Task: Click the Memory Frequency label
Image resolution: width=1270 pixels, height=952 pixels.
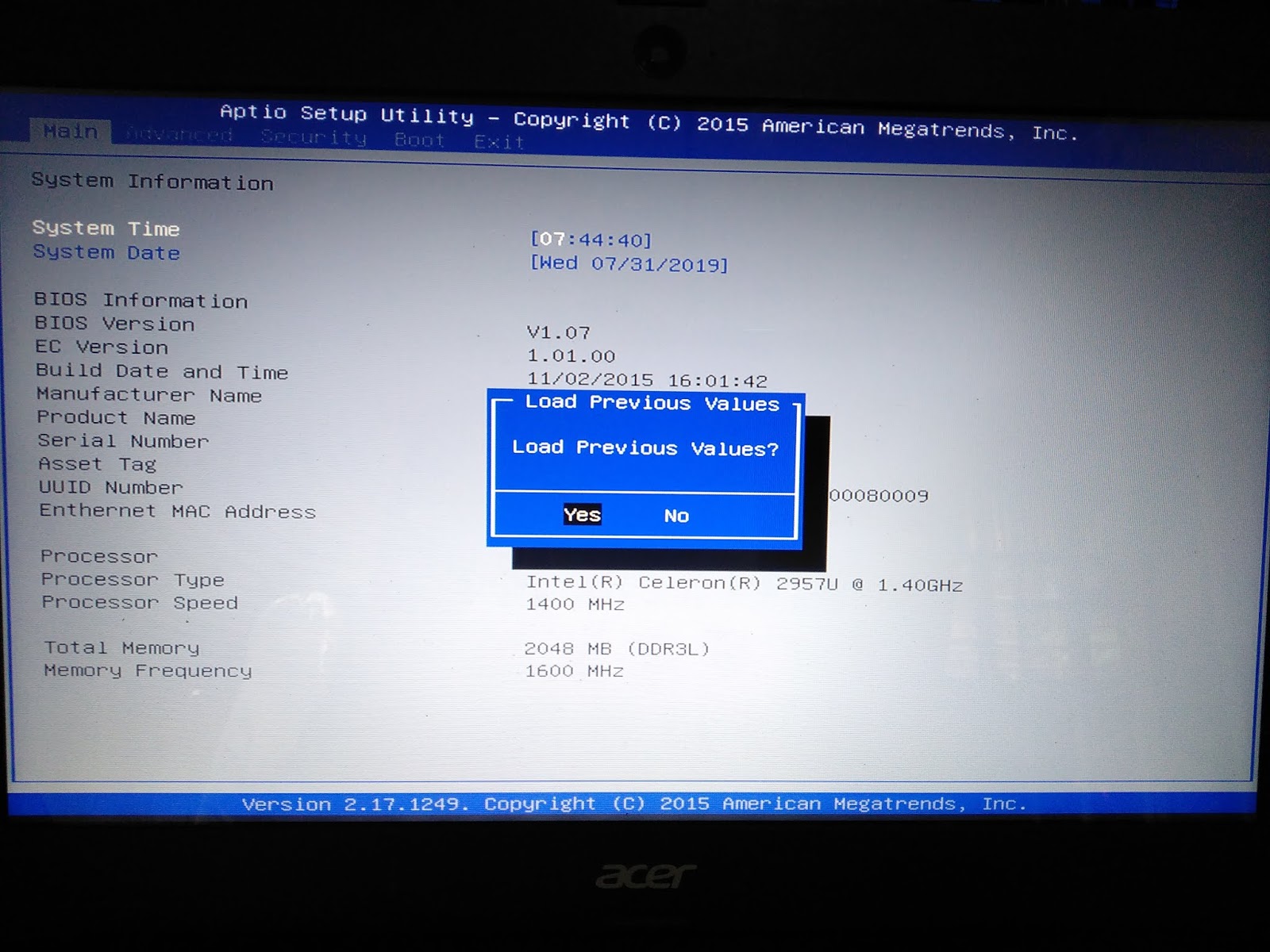Action: coord(148,671)
